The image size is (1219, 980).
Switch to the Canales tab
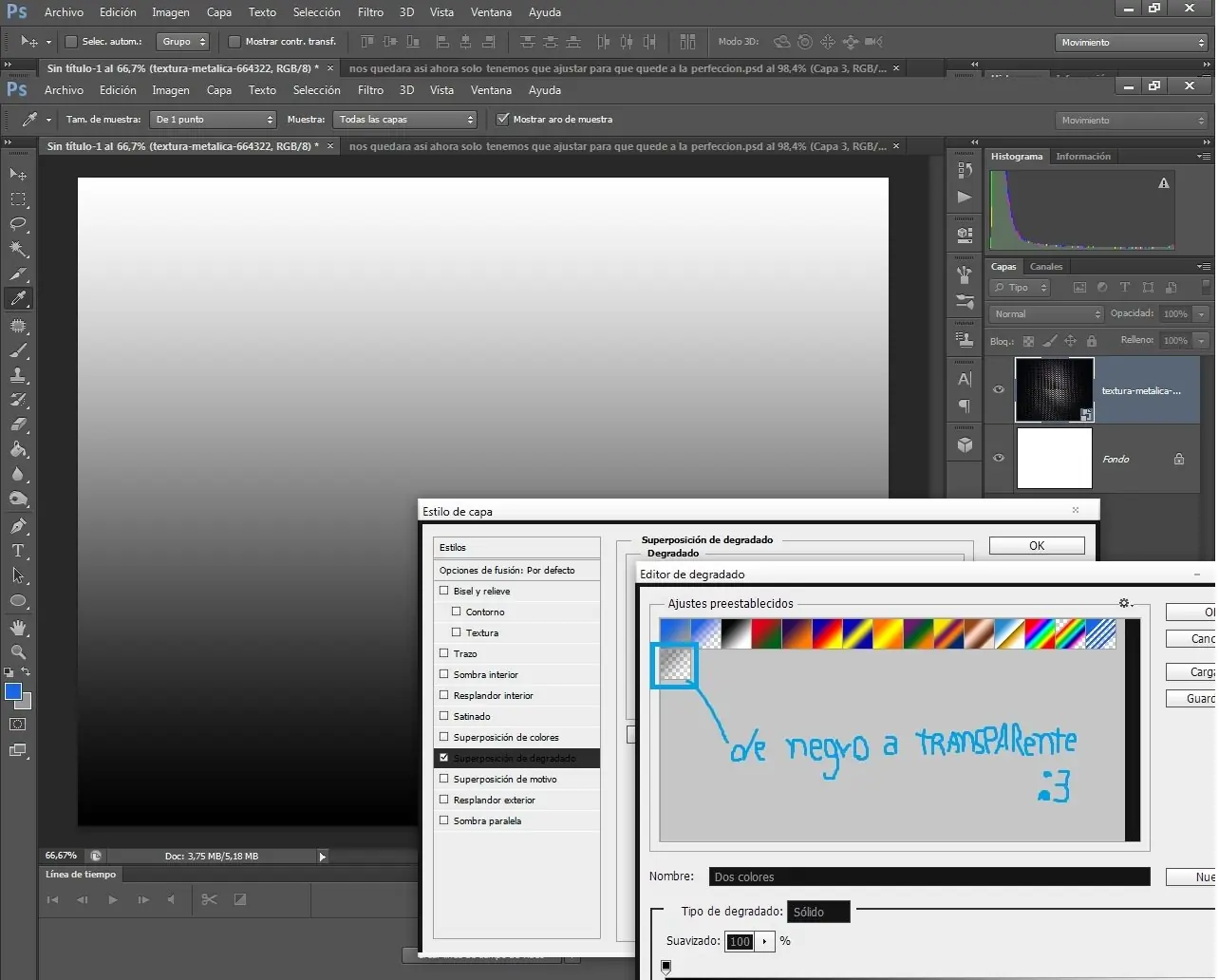[x=1046, y=267]
